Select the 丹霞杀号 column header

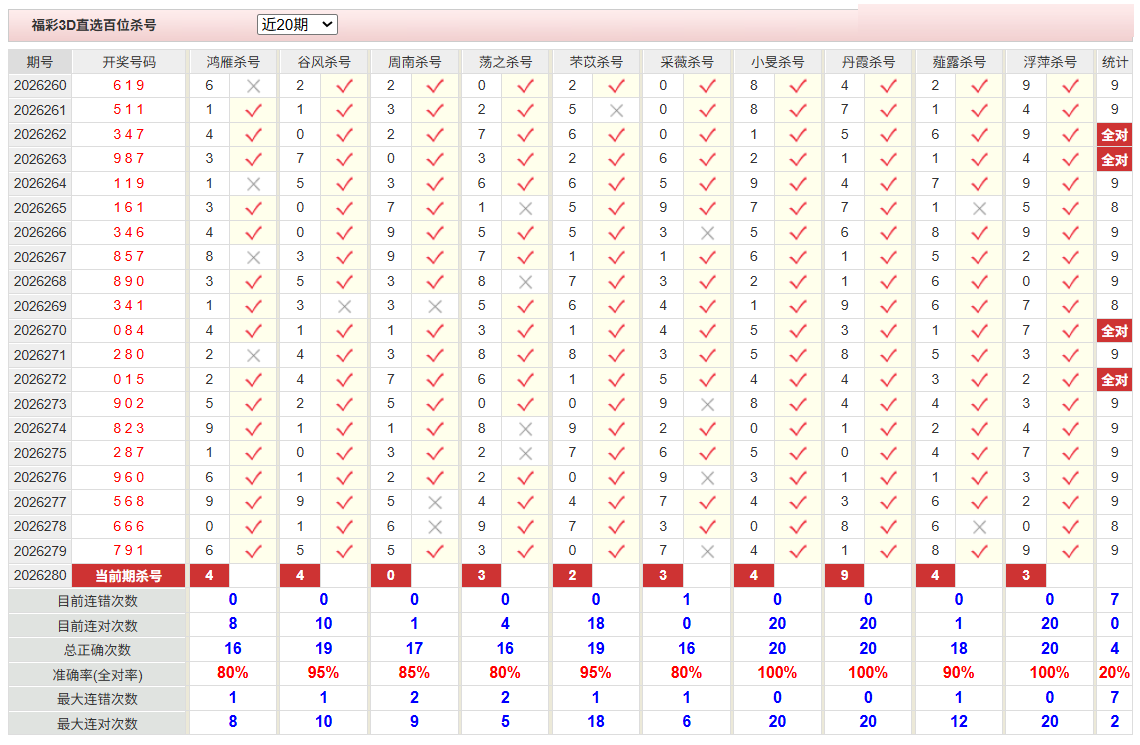coord(868,62)
